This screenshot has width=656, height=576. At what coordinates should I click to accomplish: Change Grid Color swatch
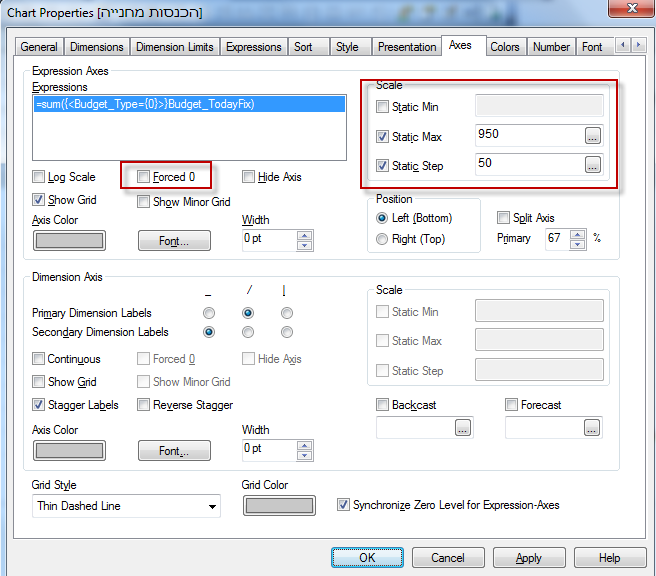279,506
